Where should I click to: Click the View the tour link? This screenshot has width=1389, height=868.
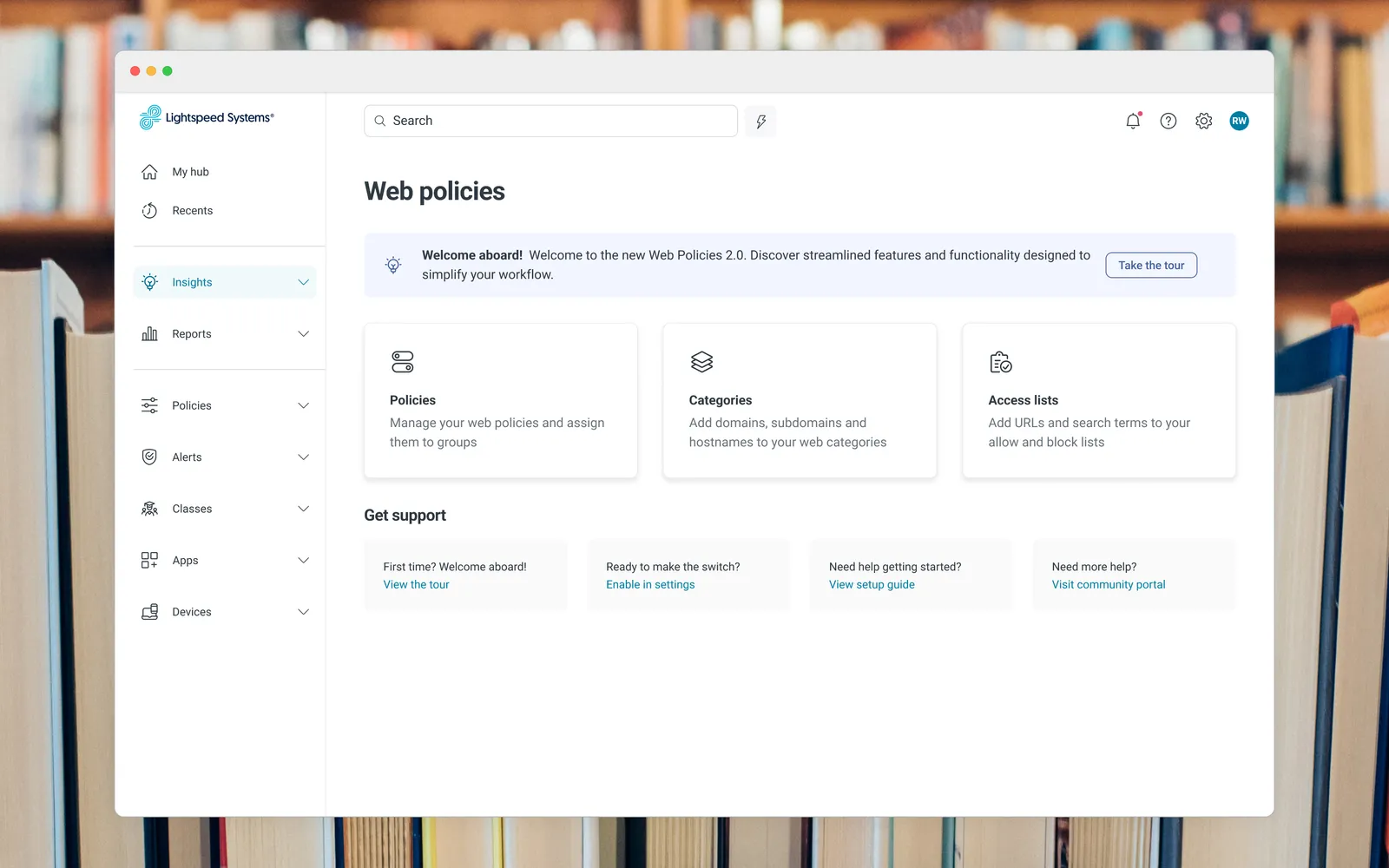(416, 585)
